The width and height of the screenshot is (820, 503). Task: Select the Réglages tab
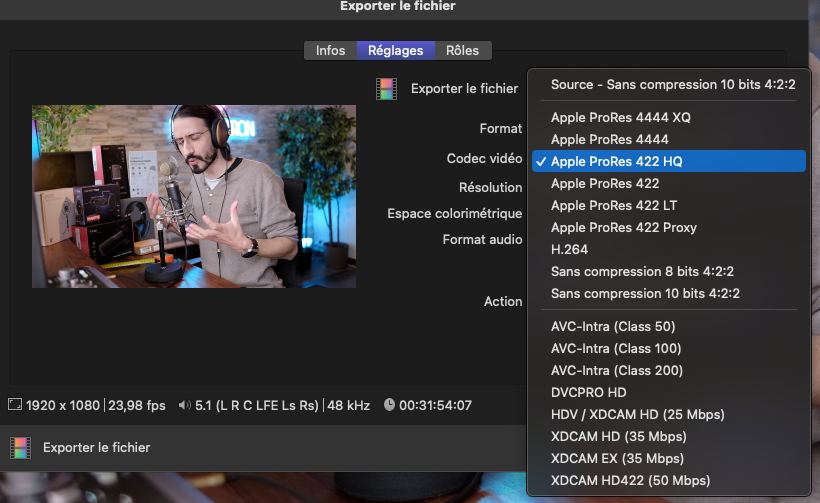pyautogui.click(x=396, y=51)
